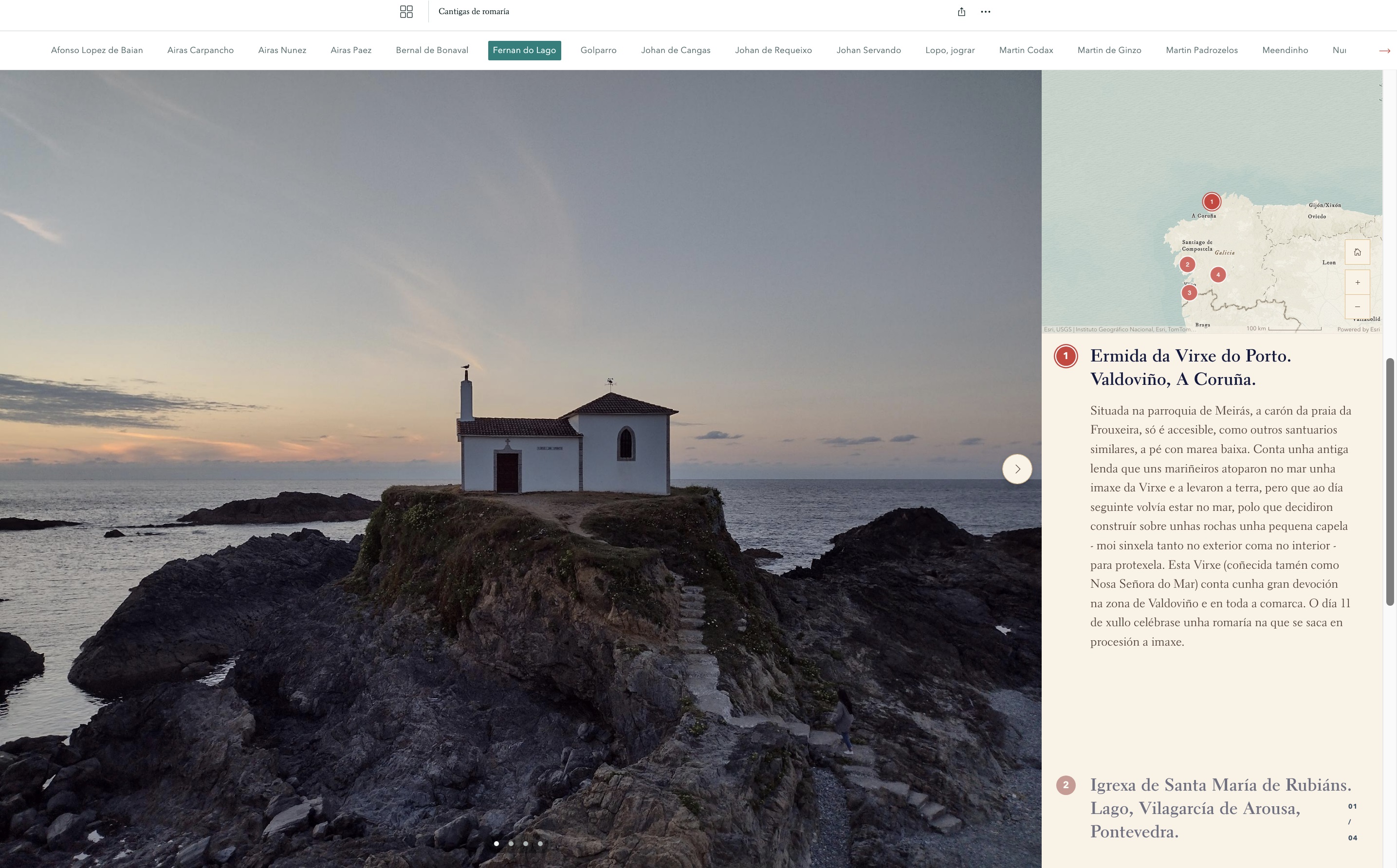Jump to the second image dot
This screenshot has width=1397, height=868.
coord(511,843)
